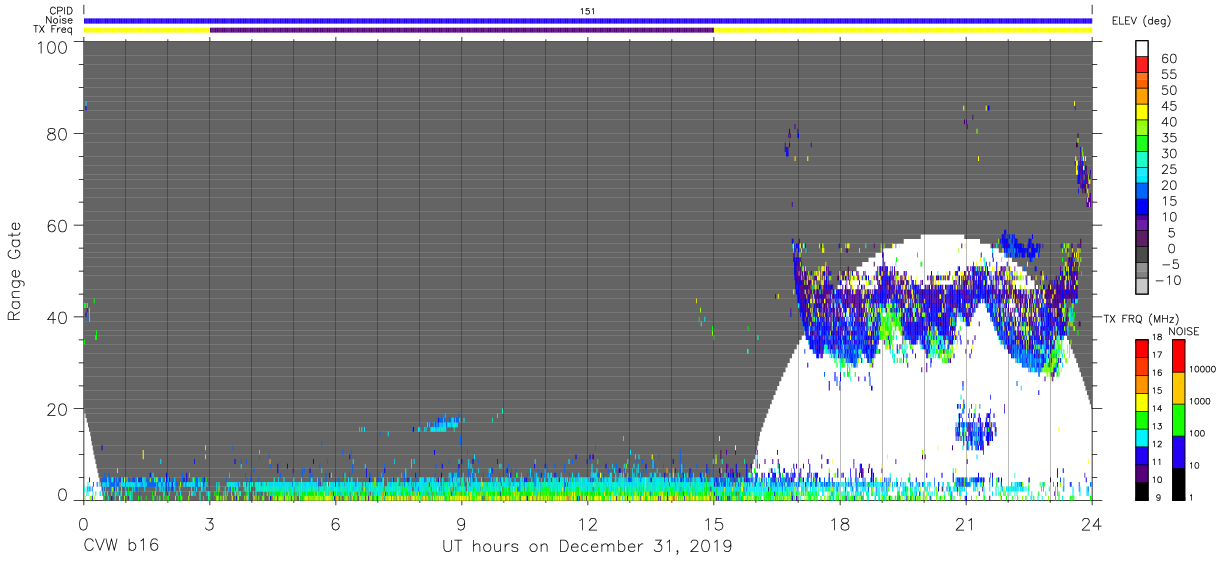
Task: Choose the black bottom swatch of NOISE colorbar
Action: (1179, 484)
